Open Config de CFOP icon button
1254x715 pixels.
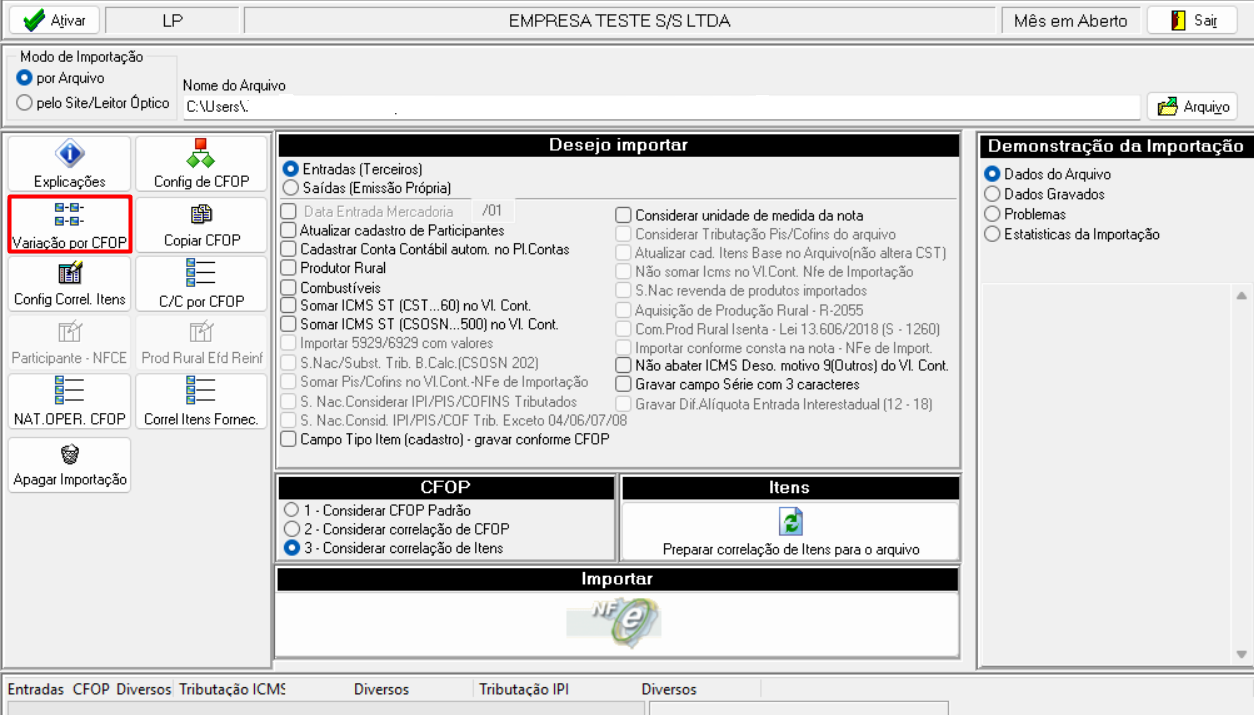click(201, 164)
